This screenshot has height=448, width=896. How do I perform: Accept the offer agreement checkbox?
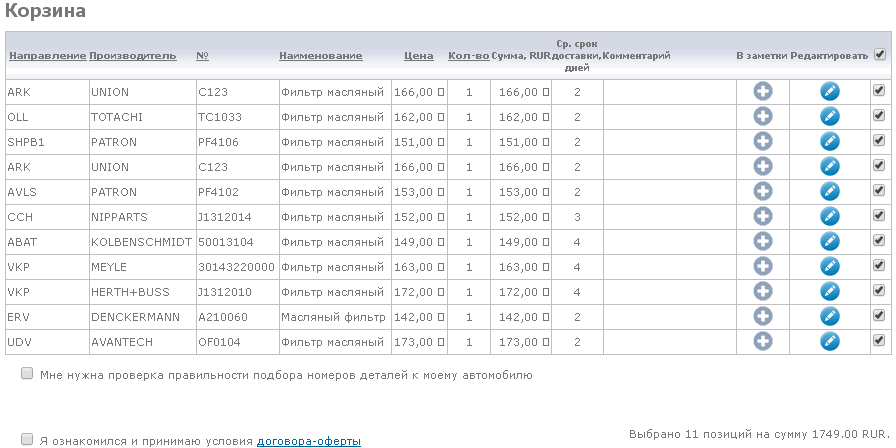[26, 439]
